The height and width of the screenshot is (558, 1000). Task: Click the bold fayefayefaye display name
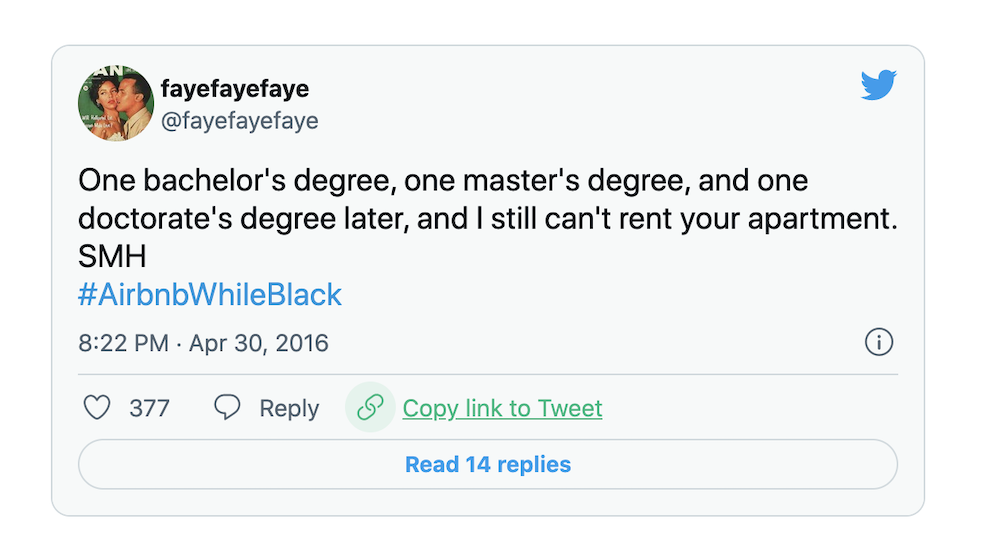[235, 89]
